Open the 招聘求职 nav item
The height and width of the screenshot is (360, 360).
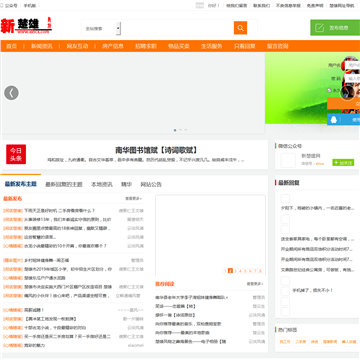click(x=146, y=46)
